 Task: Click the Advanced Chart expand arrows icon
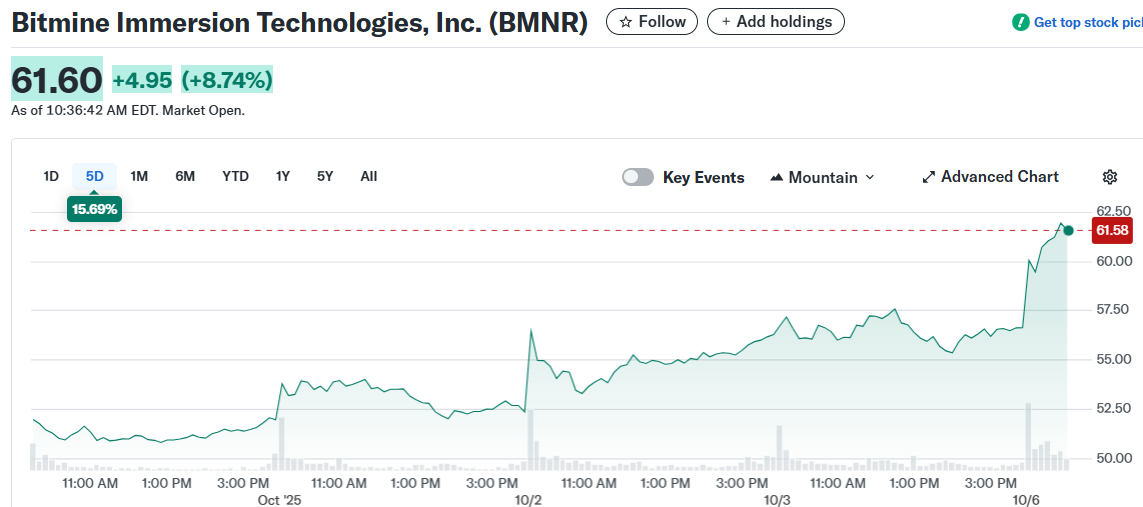pyautogui.click(x=928, y=177)
